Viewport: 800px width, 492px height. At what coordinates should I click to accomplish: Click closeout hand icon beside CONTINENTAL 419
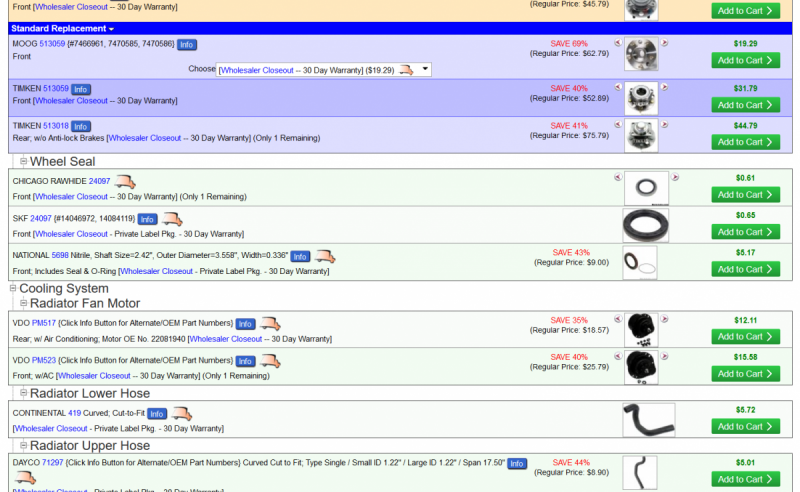tap(182, 413)
